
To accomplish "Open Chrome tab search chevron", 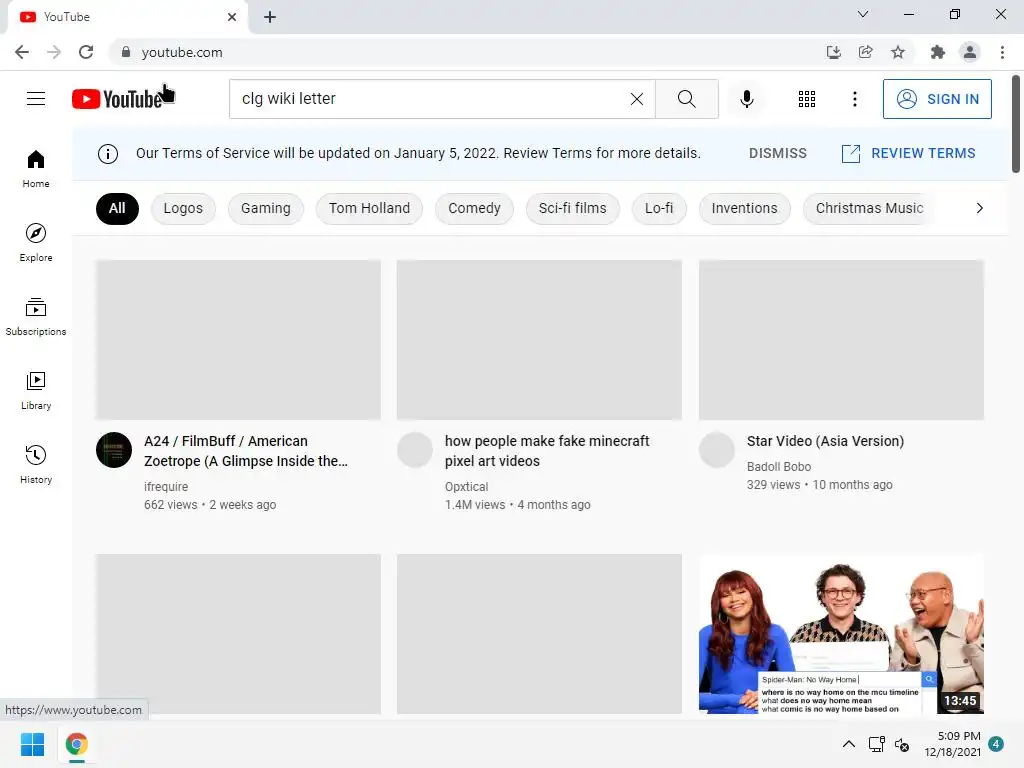I will 863,14.
